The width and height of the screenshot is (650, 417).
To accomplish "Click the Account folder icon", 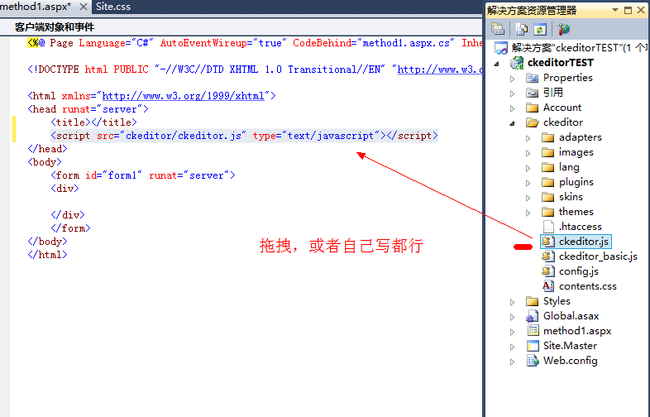I will 532,107.
